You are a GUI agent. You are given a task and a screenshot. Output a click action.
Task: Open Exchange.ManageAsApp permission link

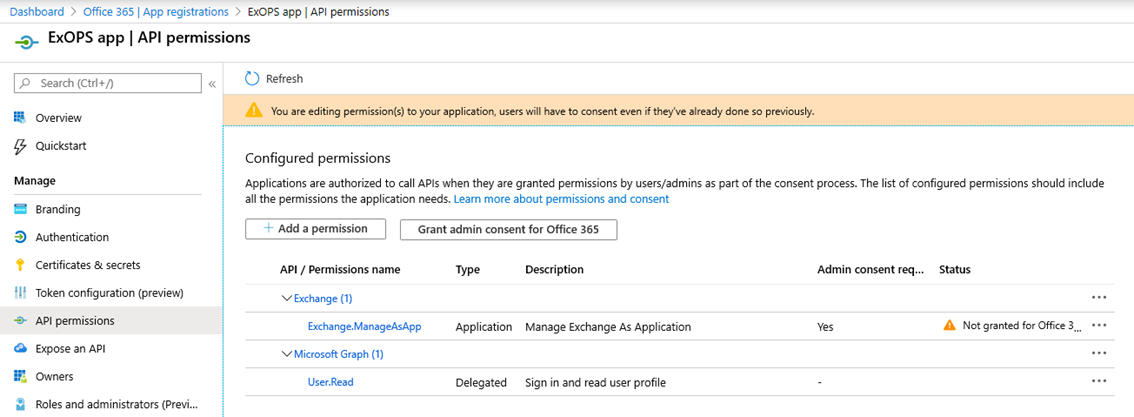click(x=364, y=327)
